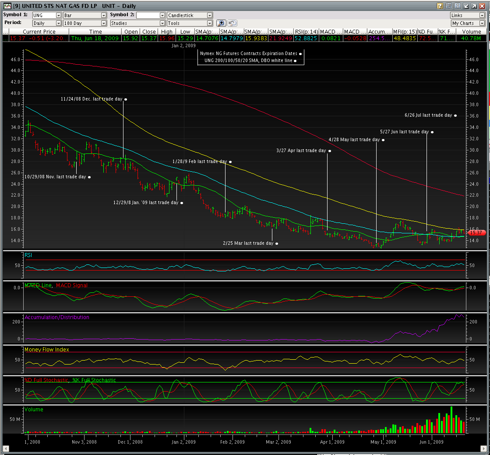The height and width of the screenshot is (455, 490).
Task: Select '10/29/08 Nov. last trade day' annotation
Action: (55, 177)
